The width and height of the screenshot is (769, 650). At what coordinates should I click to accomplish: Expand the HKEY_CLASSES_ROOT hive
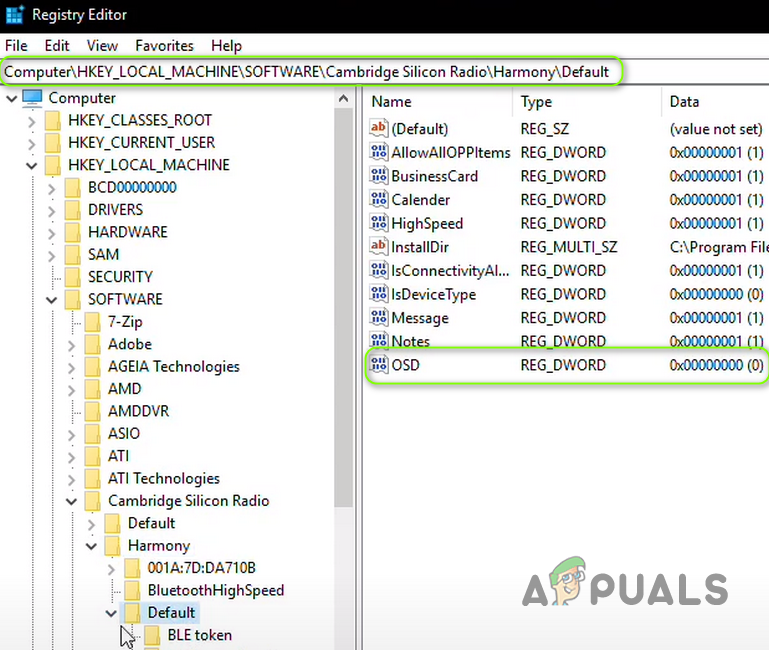click(x=32, y=121)
